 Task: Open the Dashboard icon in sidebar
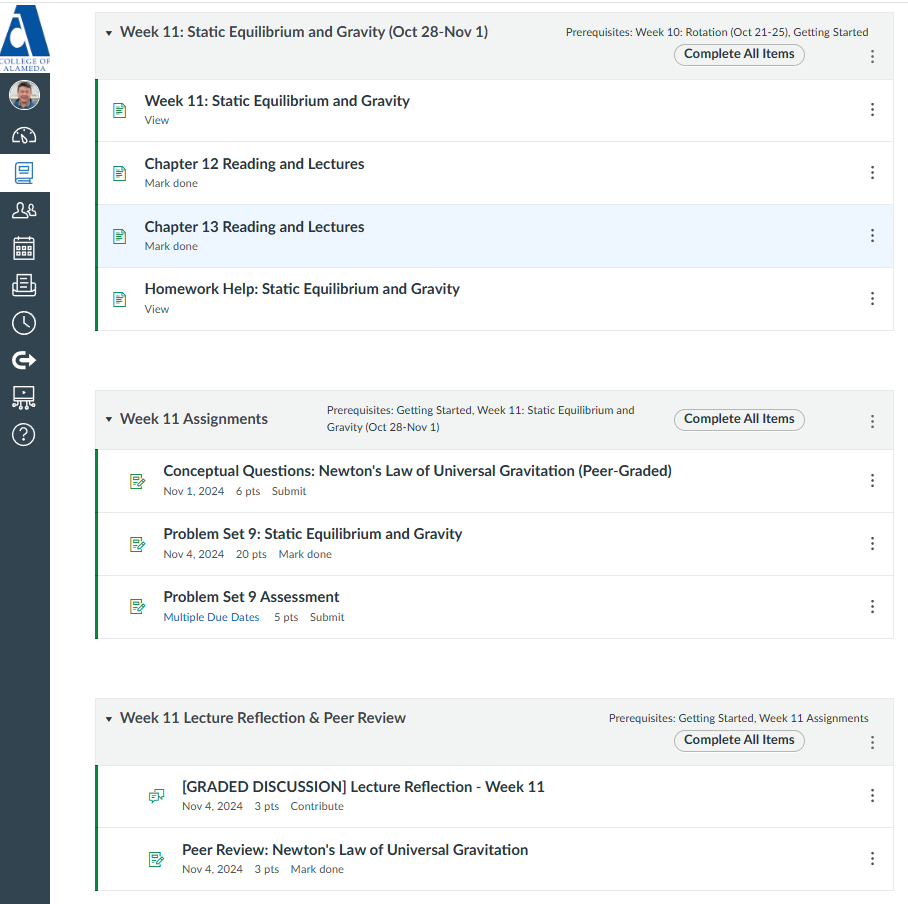(x=24, y=136)
